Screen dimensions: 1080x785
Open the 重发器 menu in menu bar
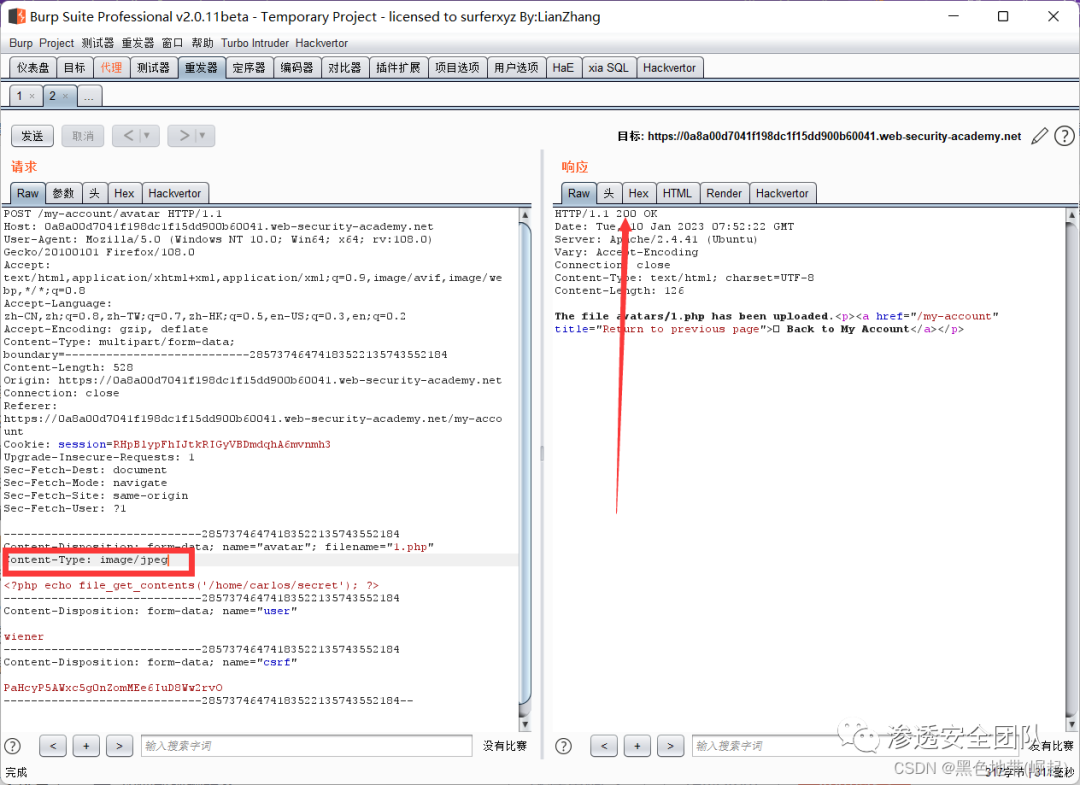pyautogui.click(x=138, y=43)
